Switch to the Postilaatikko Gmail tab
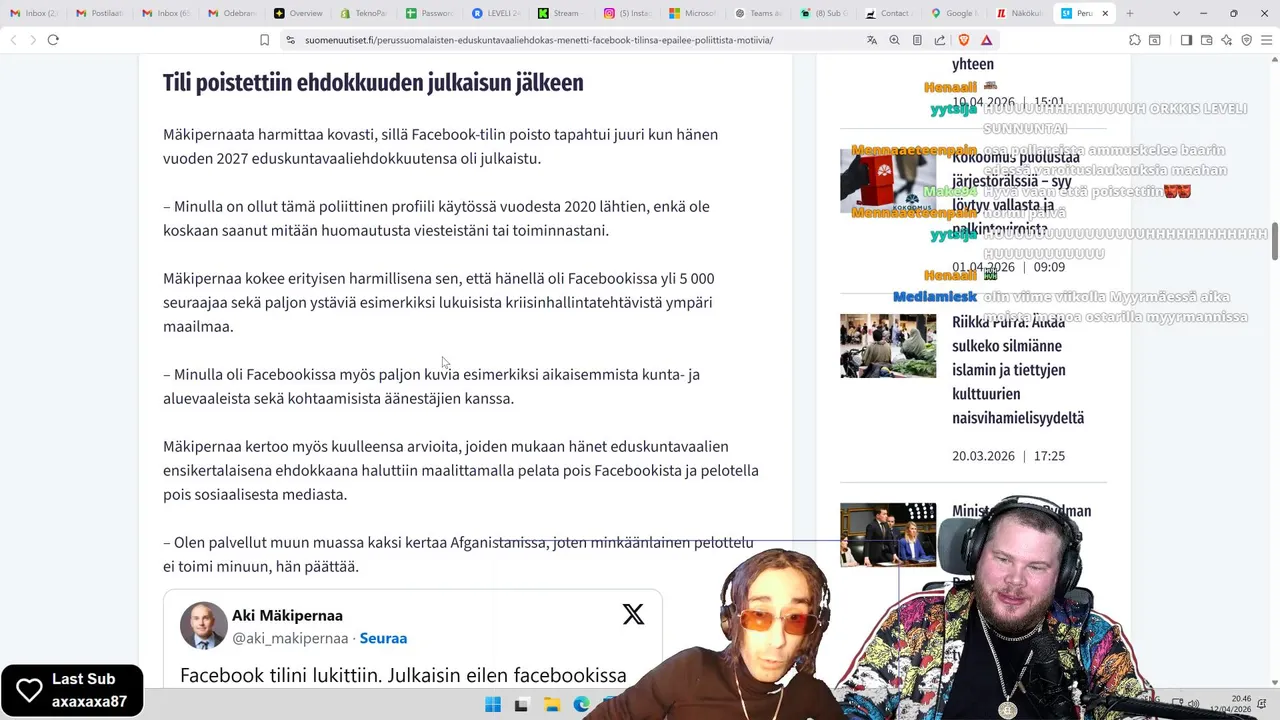Screen dimensions: 1280x720 point(100,13)
